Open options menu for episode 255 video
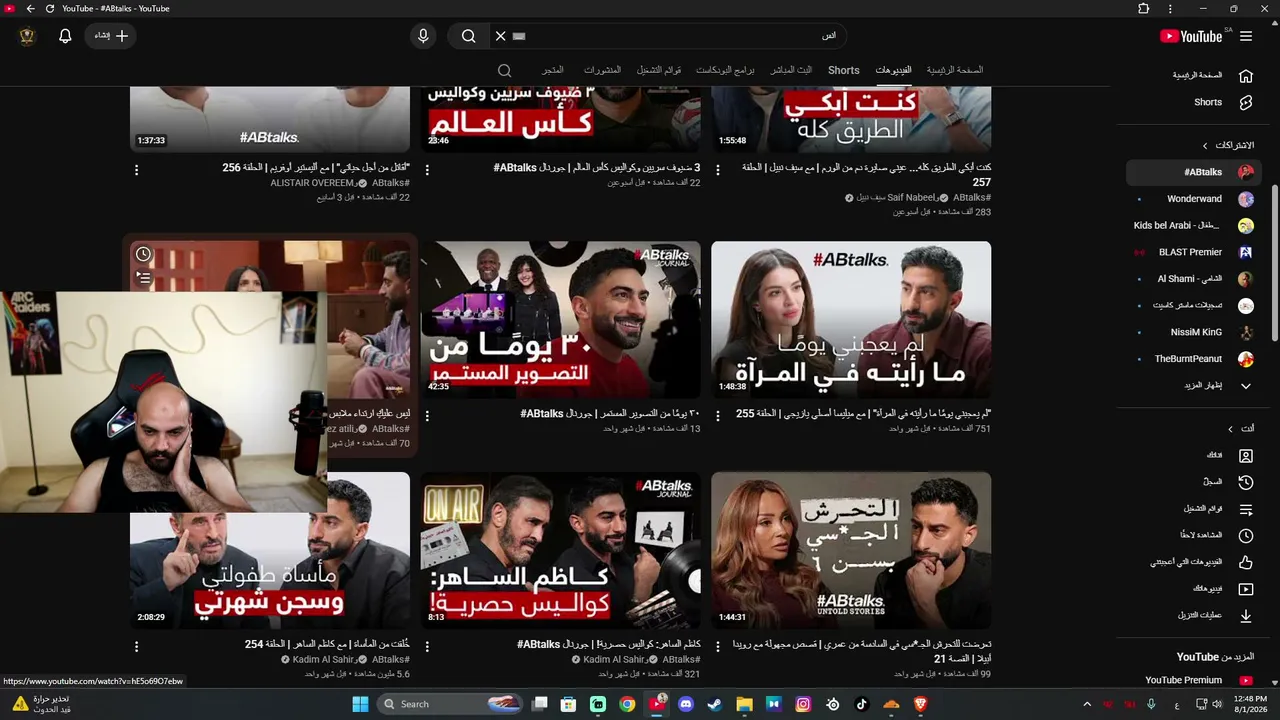1280x720 pixels. click(x=717, y=415)
